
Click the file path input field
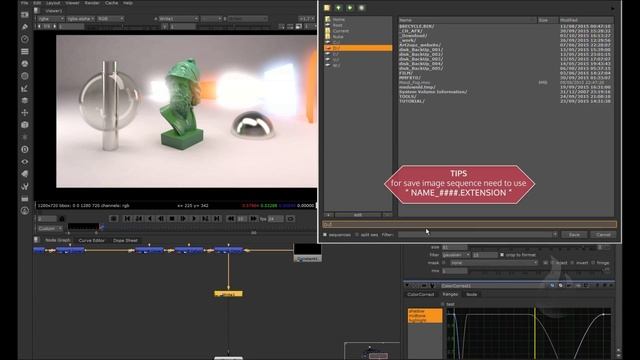tap(469, 224)
